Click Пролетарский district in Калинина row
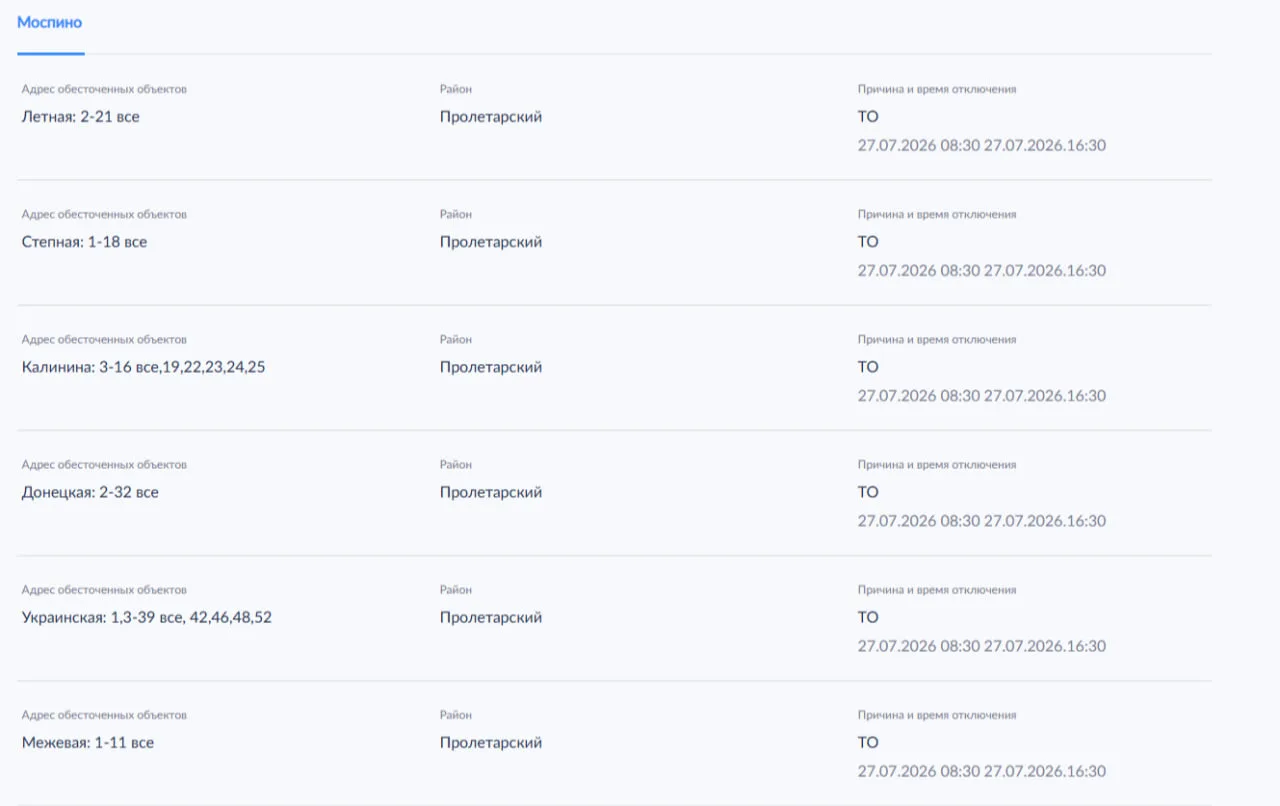1280x806 pixels. click(491, 367)
